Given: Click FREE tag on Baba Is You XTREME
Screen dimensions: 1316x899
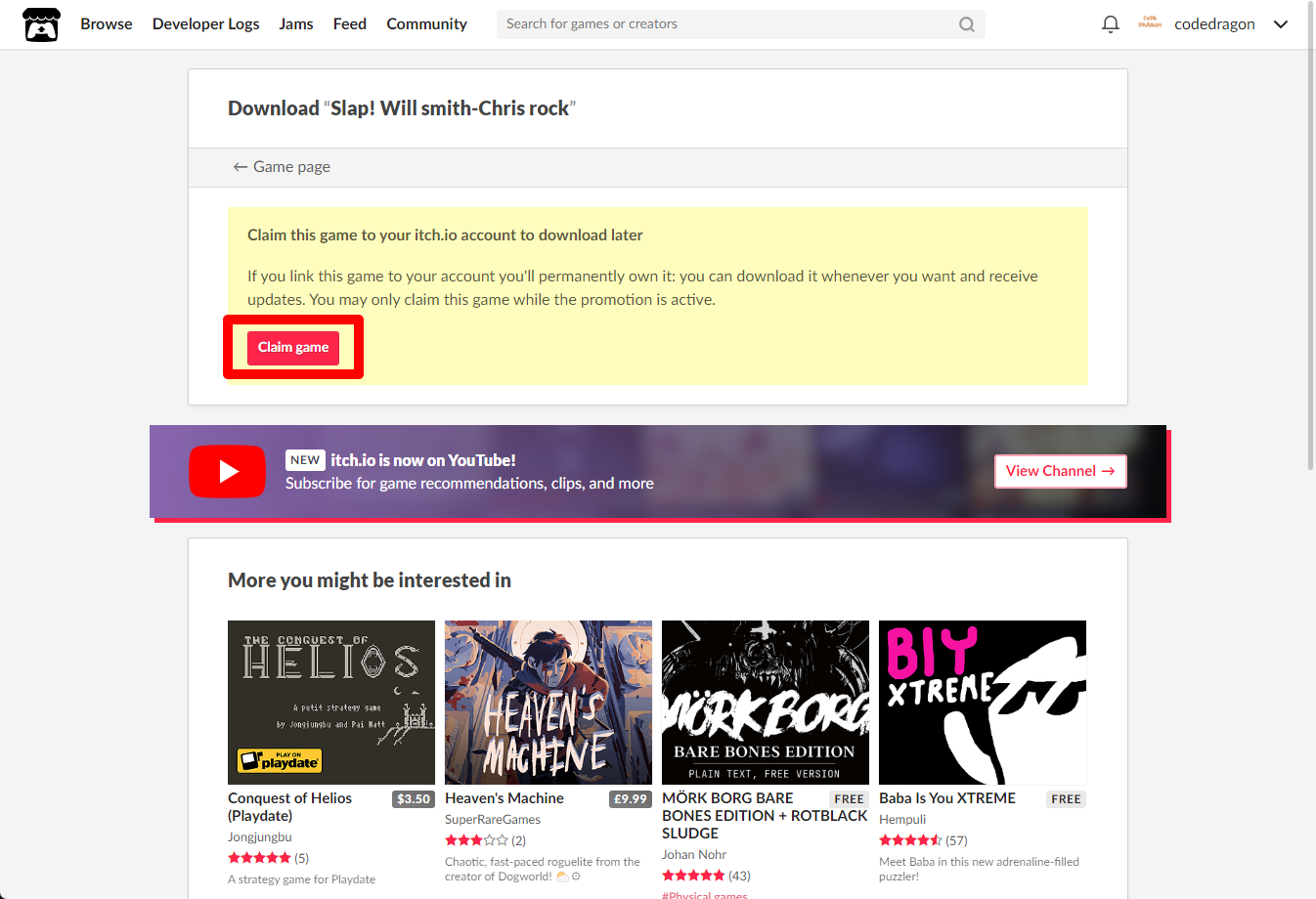Looking at the screenshot, I should point(1066,799).
